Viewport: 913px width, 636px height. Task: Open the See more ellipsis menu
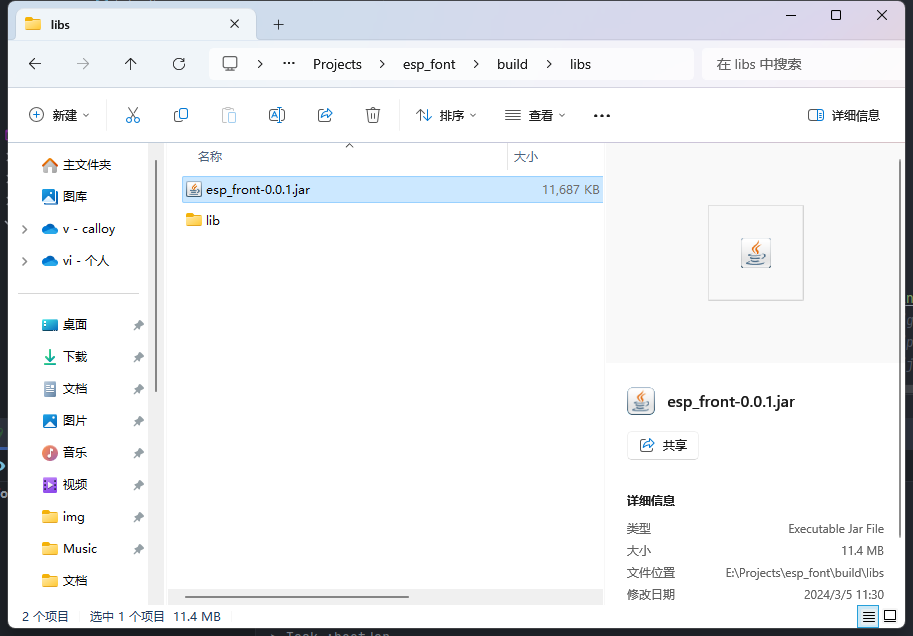click(x=601, y=115)
